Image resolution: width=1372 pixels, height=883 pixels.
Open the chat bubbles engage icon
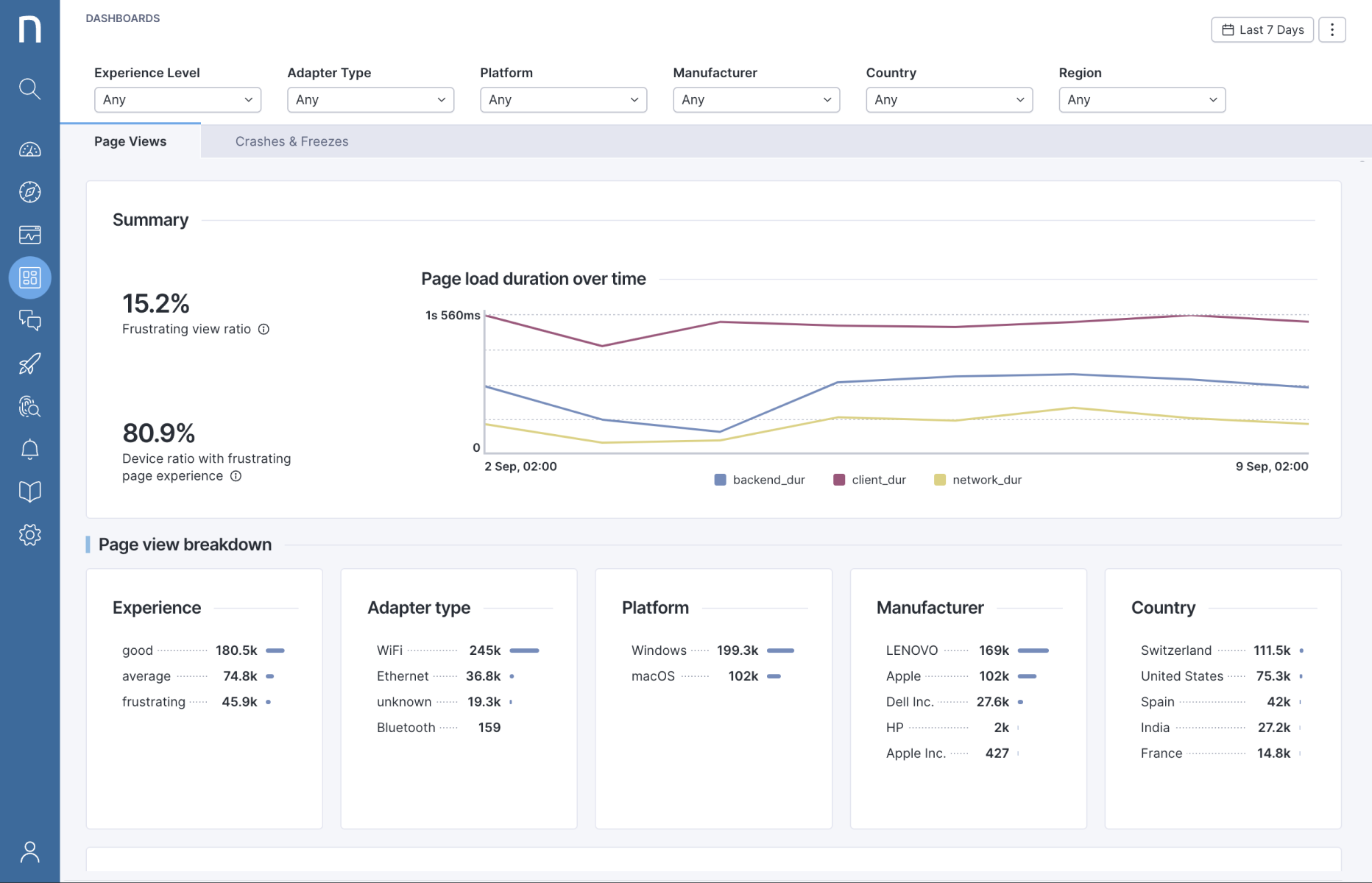tap(29, 320)
